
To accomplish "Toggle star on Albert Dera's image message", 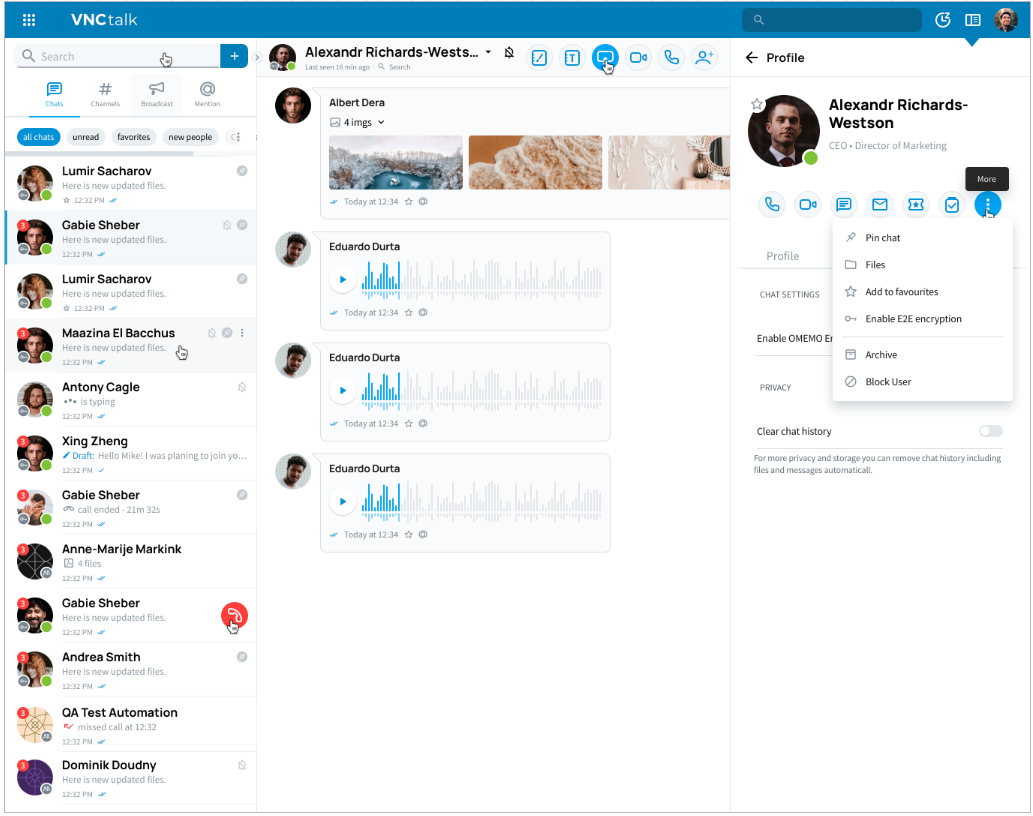I will click(x=408, y=201).
